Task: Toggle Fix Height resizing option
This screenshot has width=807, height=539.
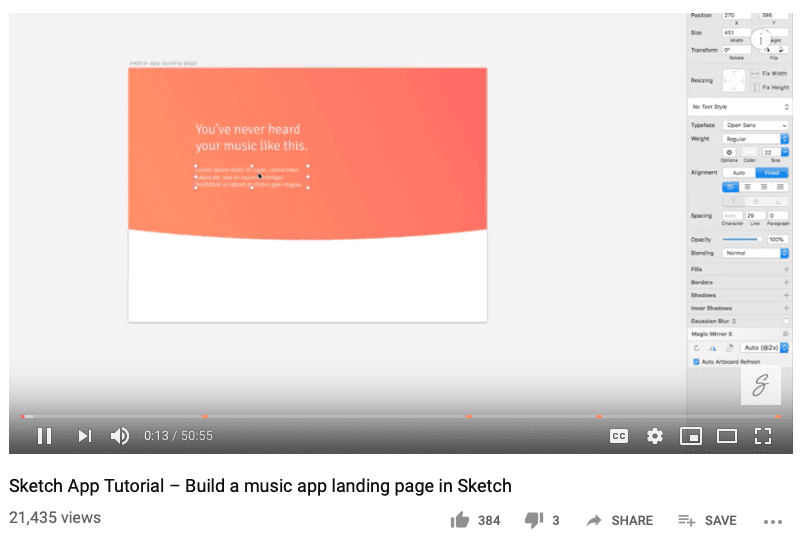Action: tap(769, 87)
